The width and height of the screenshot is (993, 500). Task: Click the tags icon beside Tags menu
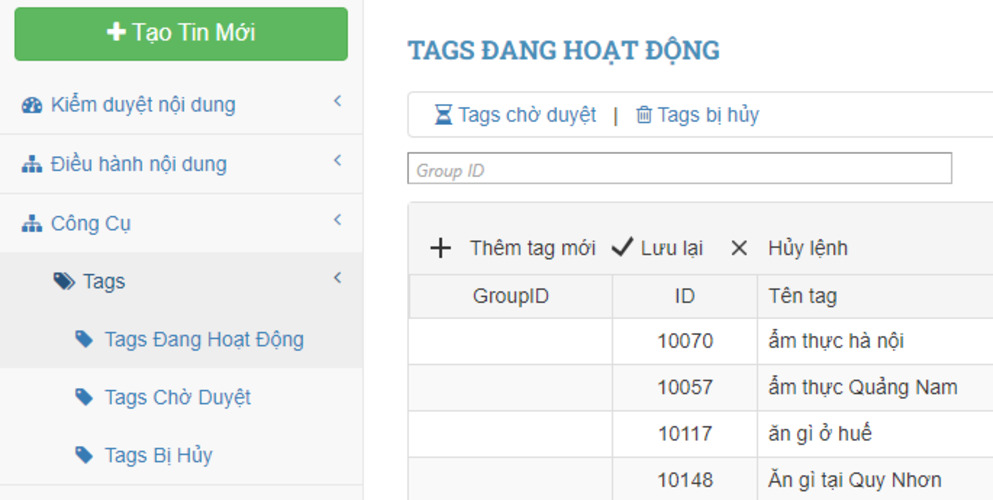64,282
